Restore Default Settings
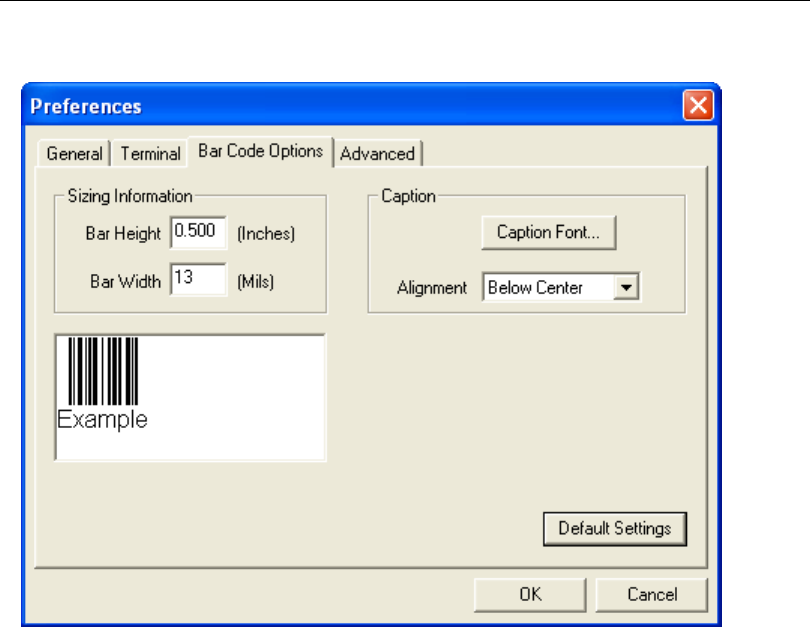 (615, 528)
